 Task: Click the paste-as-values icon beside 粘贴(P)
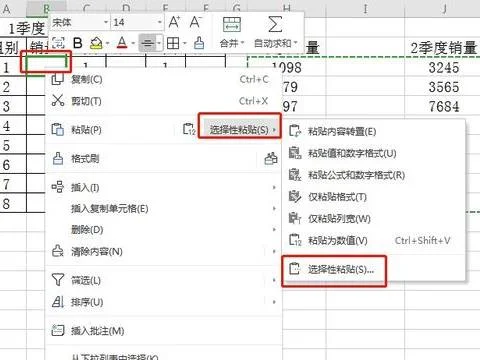point(189,129)
